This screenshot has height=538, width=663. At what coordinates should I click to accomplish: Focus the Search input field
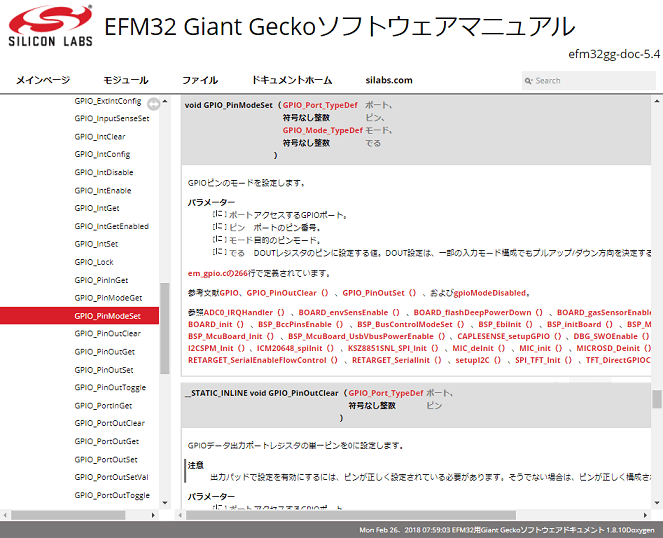click(589, 80)
